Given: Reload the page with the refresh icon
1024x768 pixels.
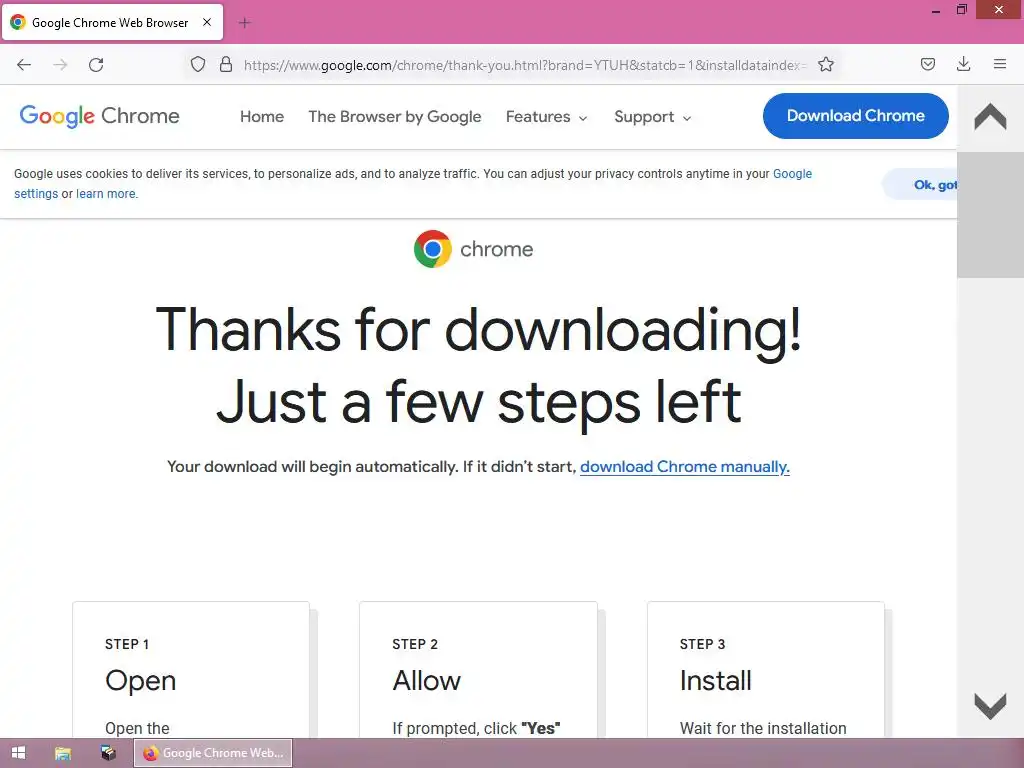Looking at the screenshot, I should click(x=96, y=65).
